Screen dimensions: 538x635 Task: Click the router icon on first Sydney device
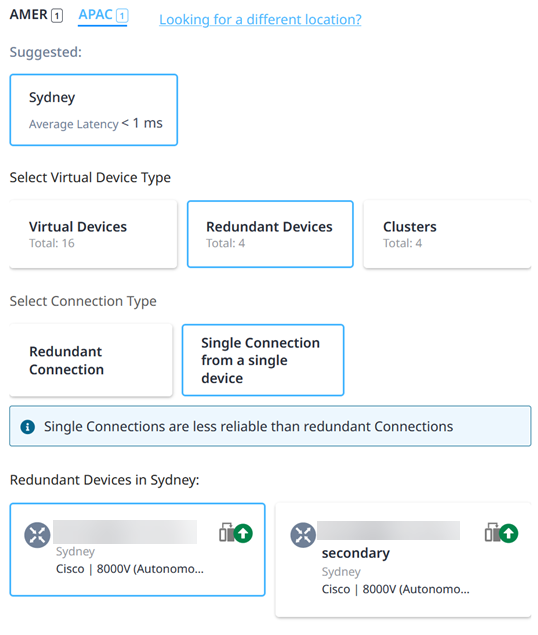click(x=37, y=535)
